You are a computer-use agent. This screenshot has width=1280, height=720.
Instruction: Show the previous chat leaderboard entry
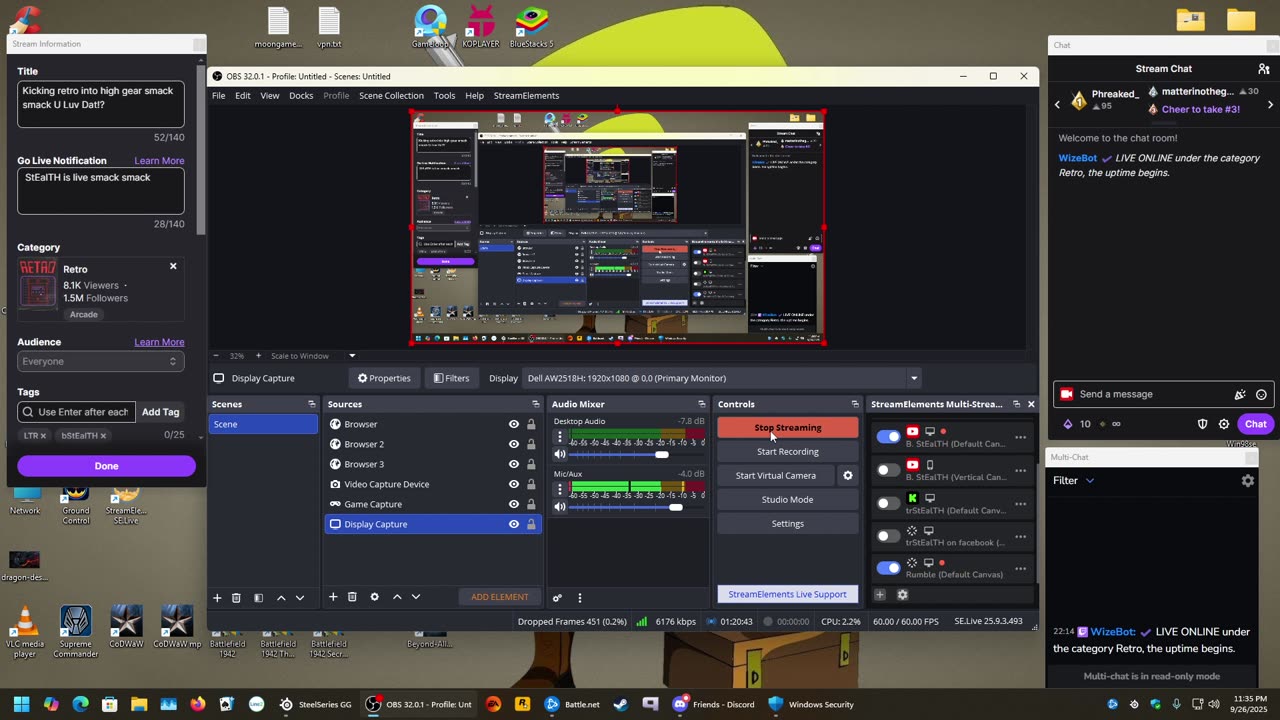click(1057, 104)
